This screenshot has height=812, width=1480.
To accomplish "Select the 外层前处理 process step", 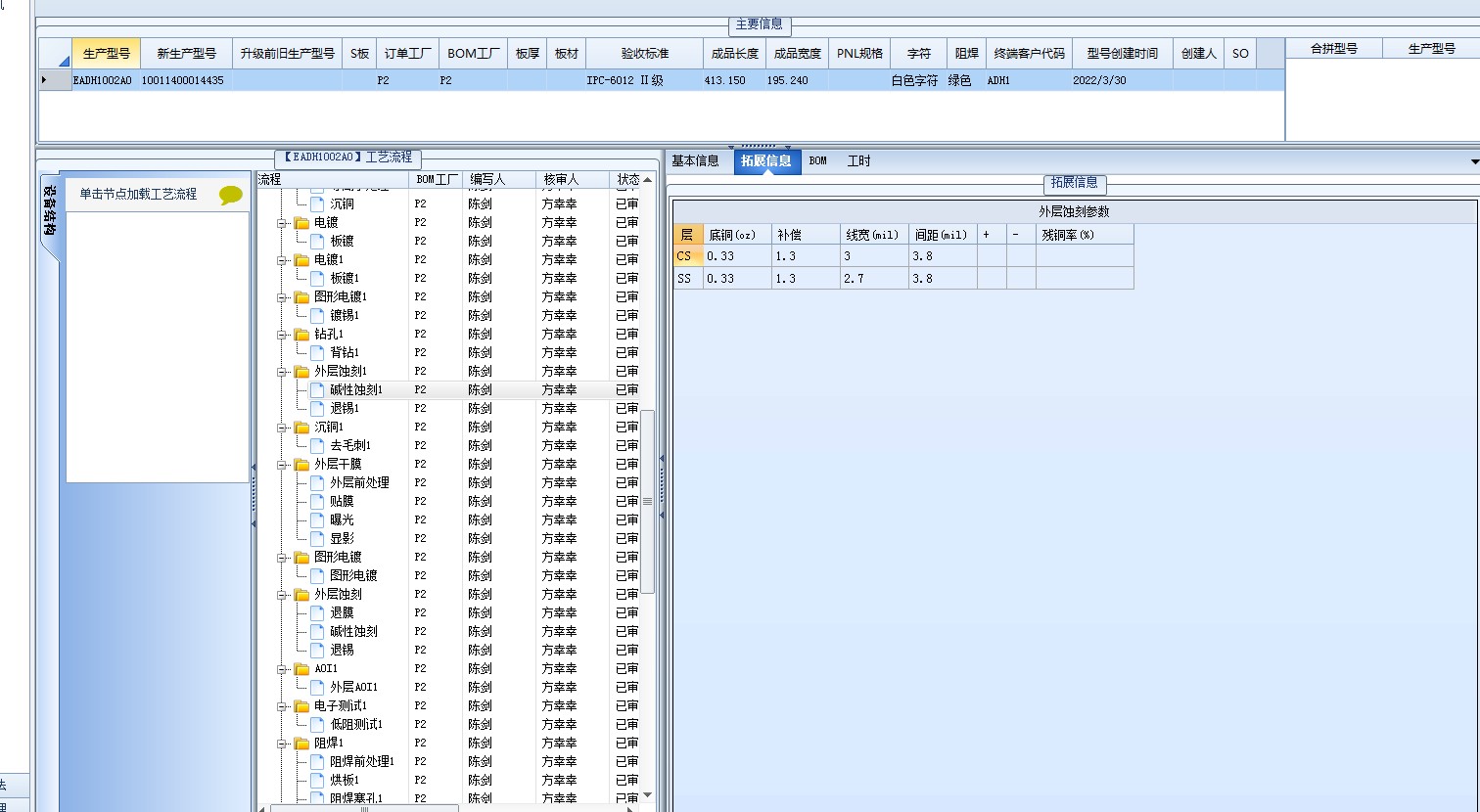I will pyautogui.click(x=359, y=482).
